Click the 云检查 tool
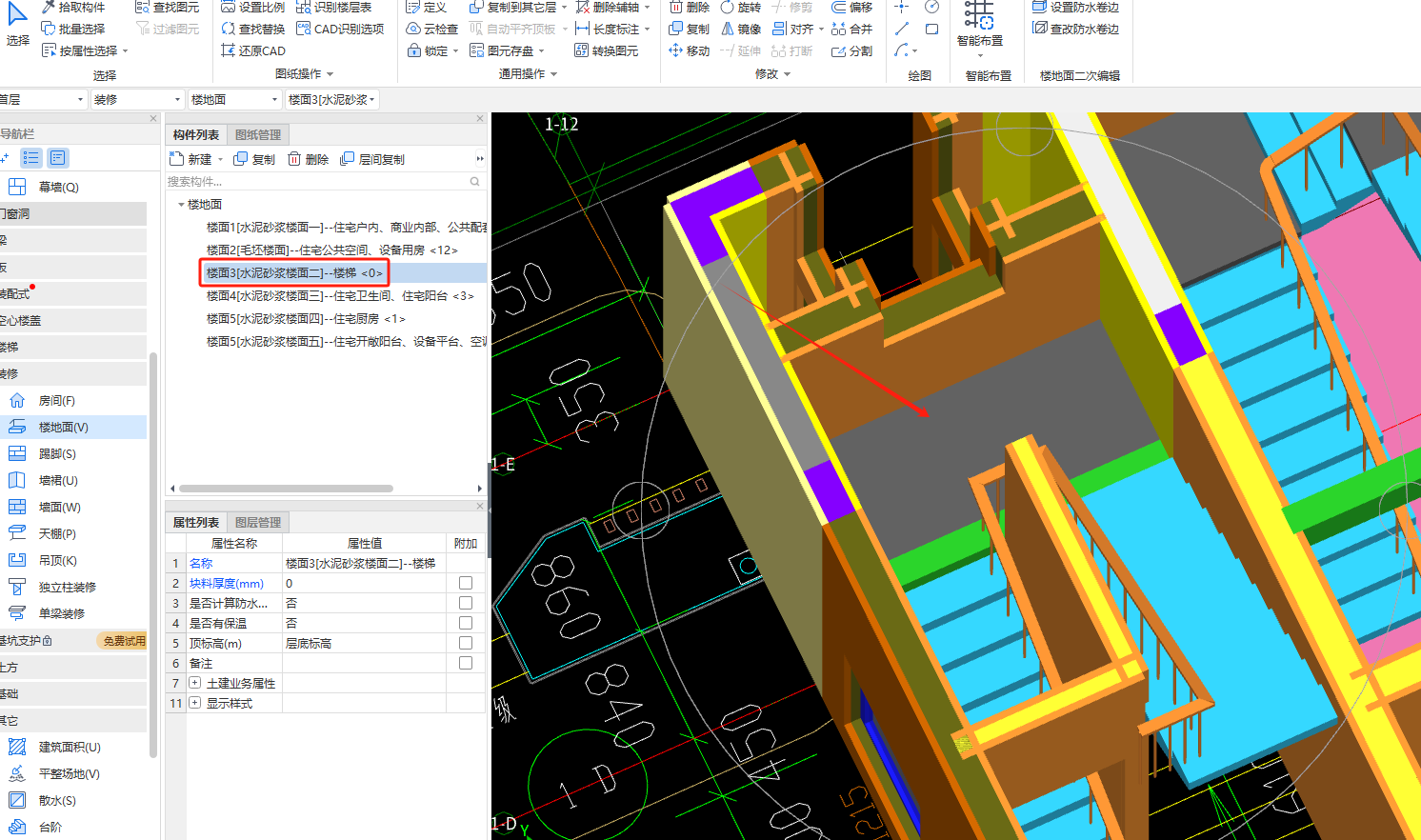 (431, 29)
